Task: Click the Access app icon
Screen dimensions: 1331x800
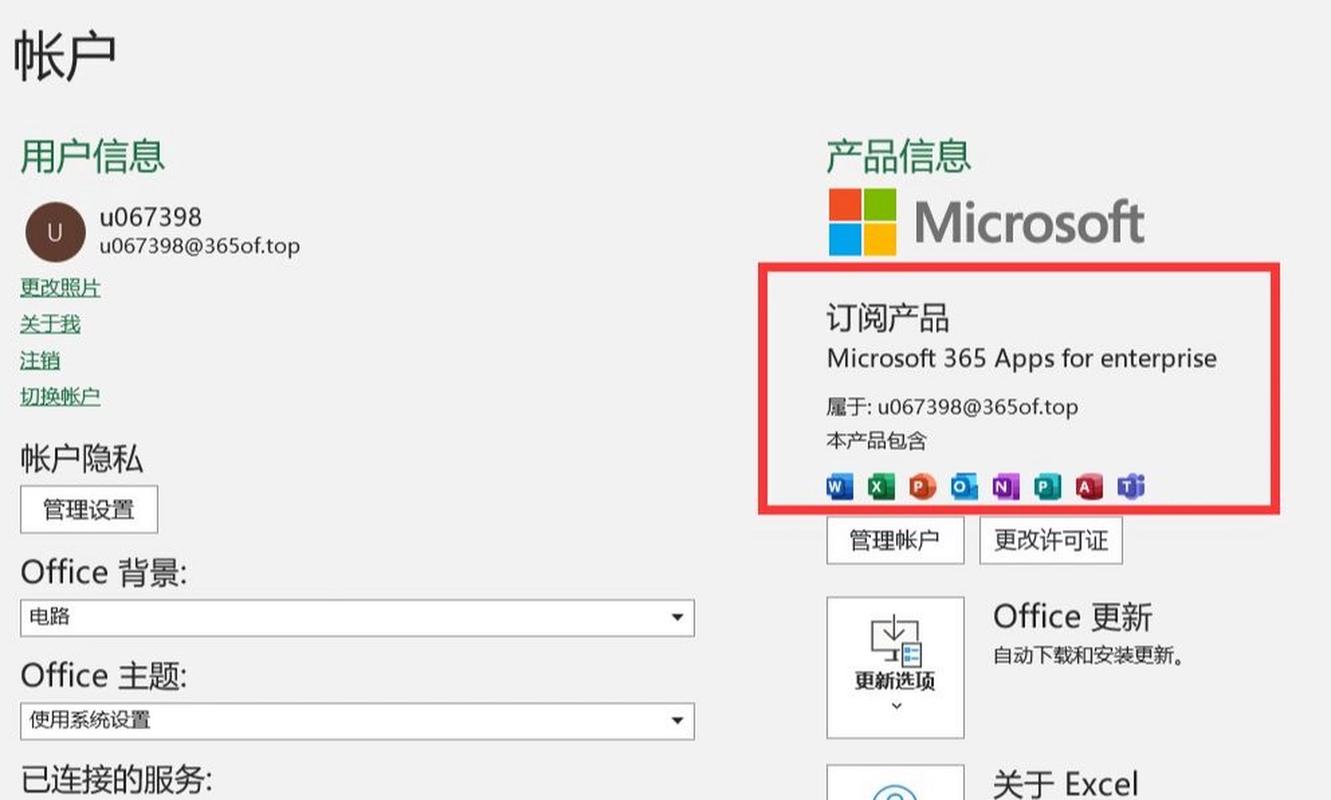Action: coord(1089,487)
